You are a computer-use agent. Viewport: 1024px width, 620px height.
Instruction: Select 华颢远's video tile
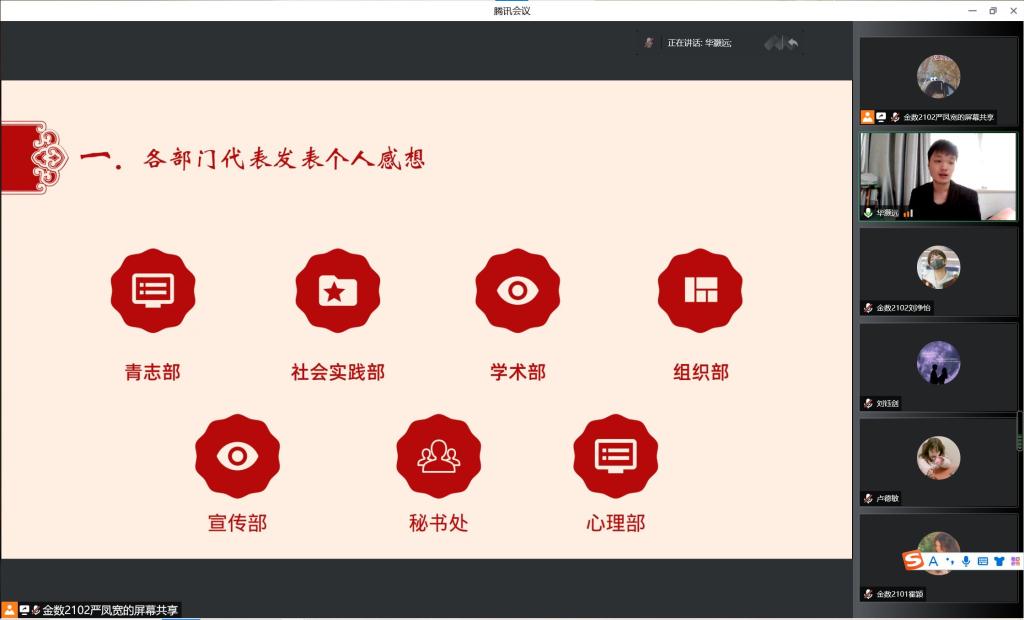(938, 176)
